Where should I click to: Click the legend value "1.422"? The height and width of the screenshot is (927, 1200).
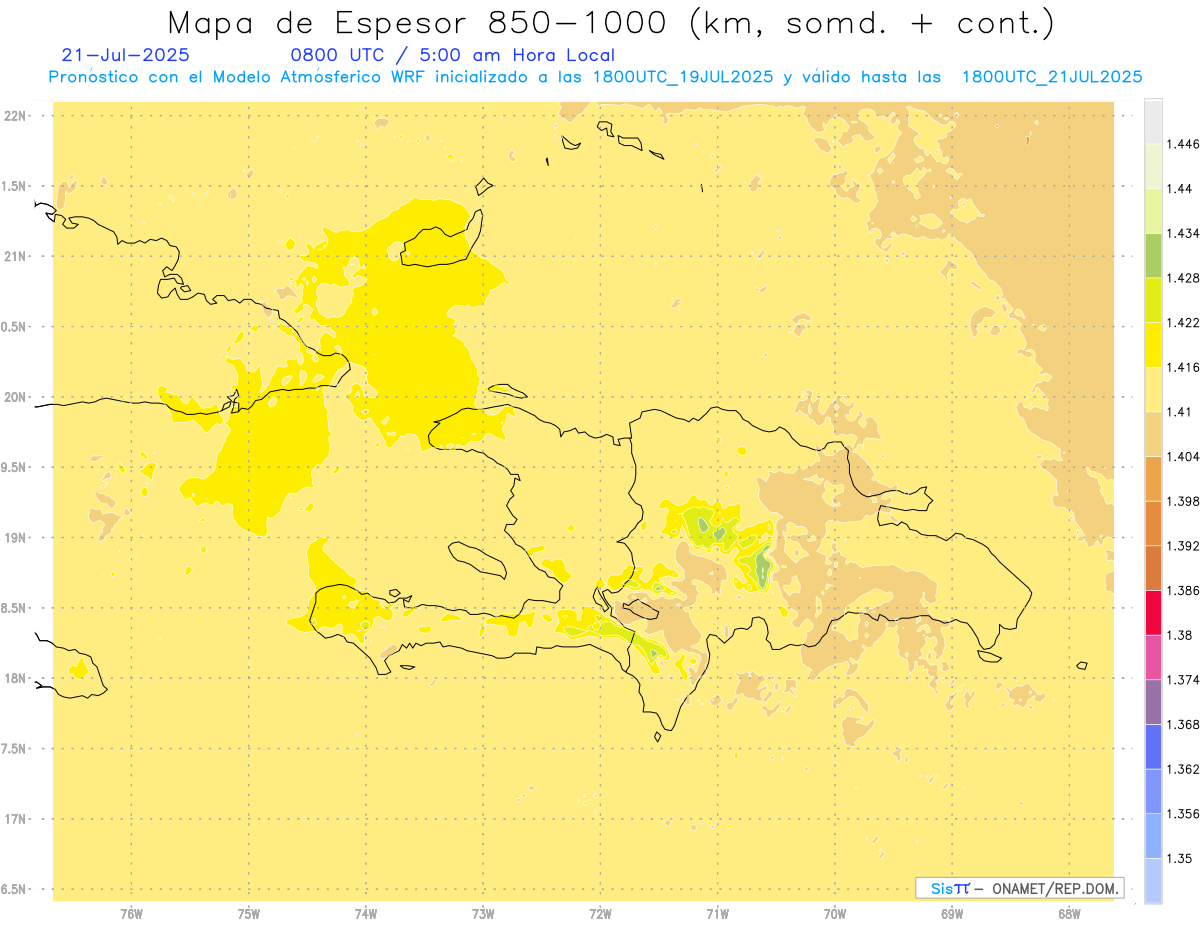coord(1183,322)
